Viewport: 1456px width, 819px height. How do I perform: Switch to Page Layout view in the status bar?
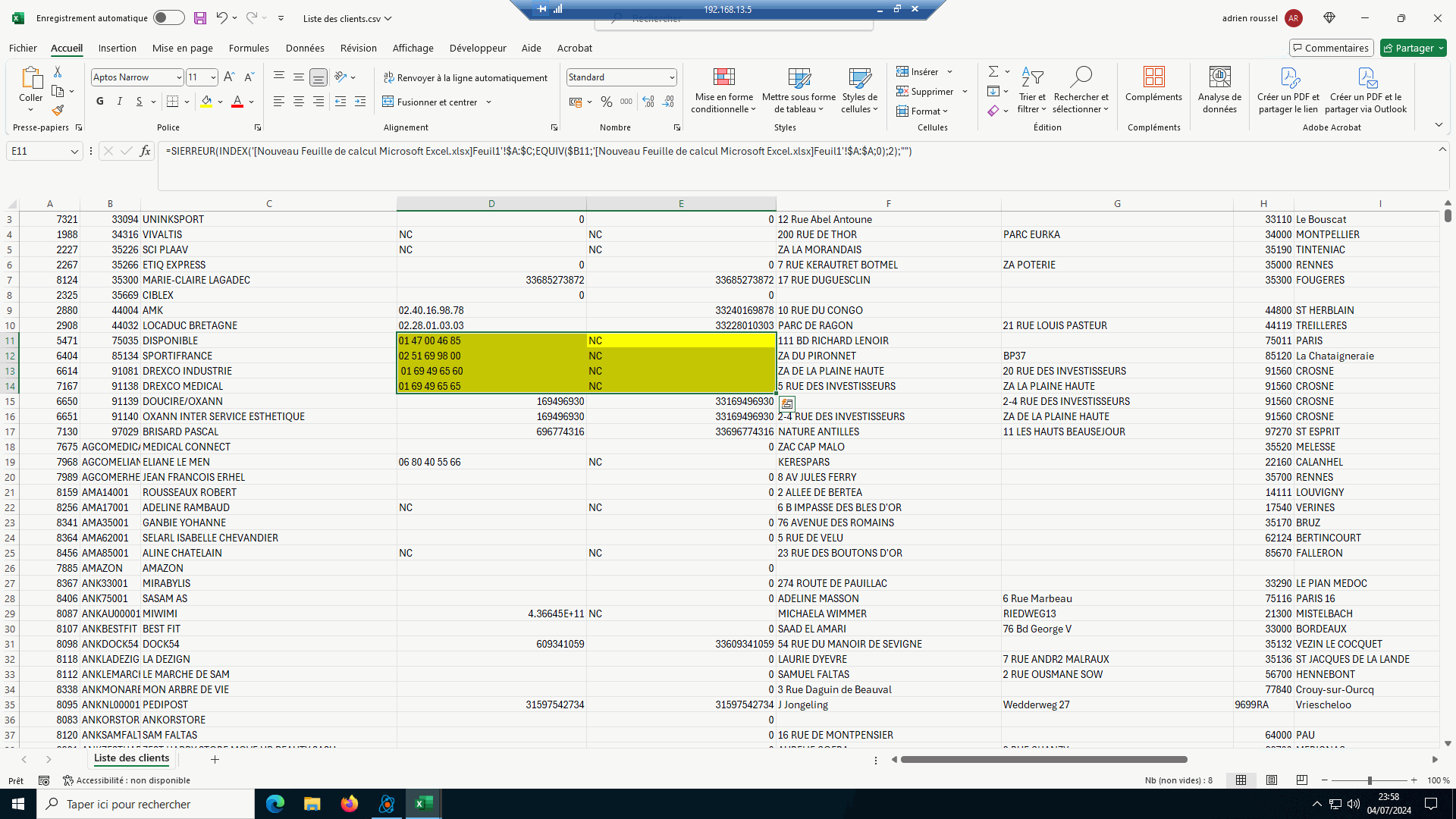(x=1272, y=780)
